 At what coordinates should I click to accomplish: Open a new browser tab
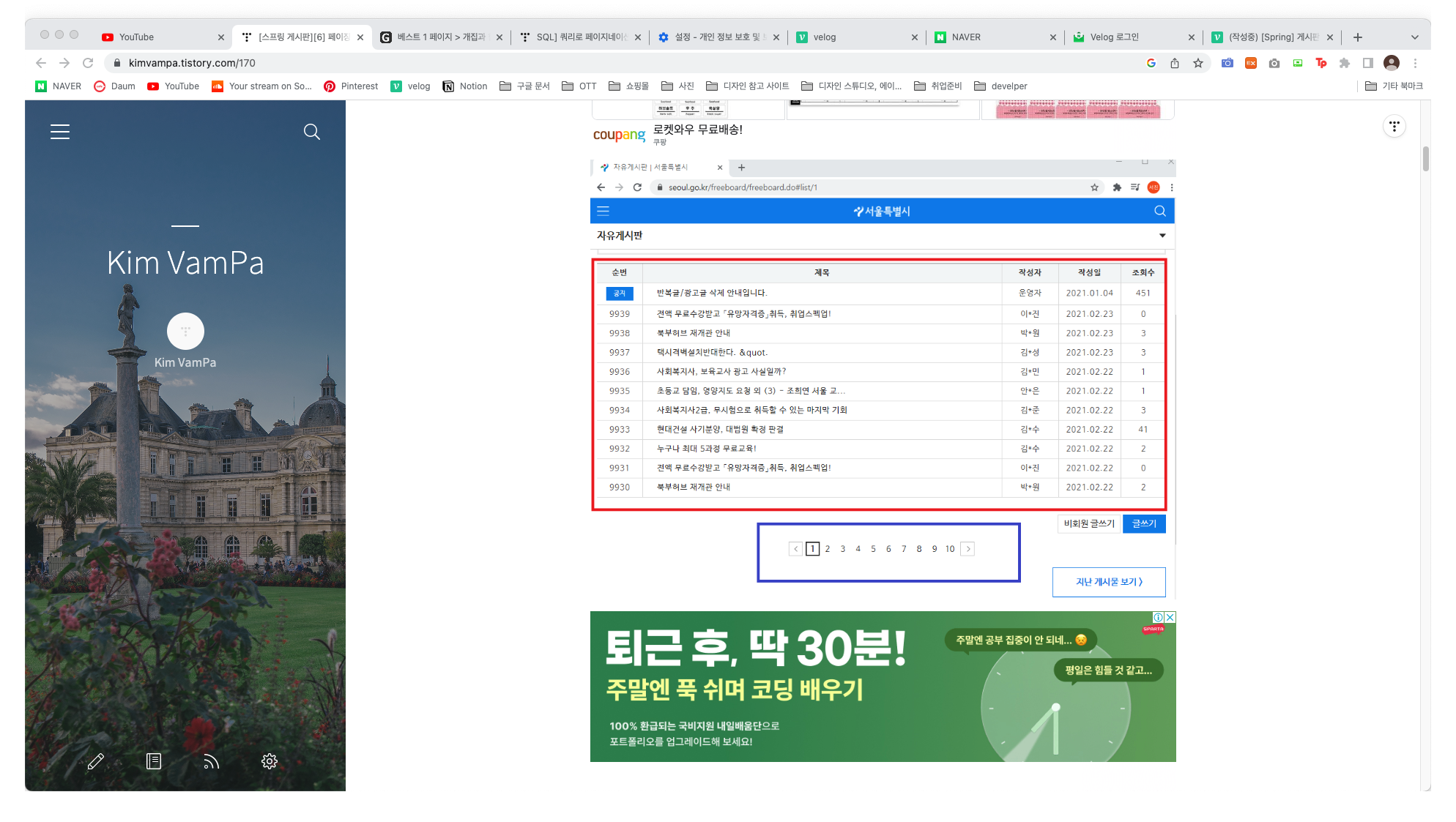1358,37
